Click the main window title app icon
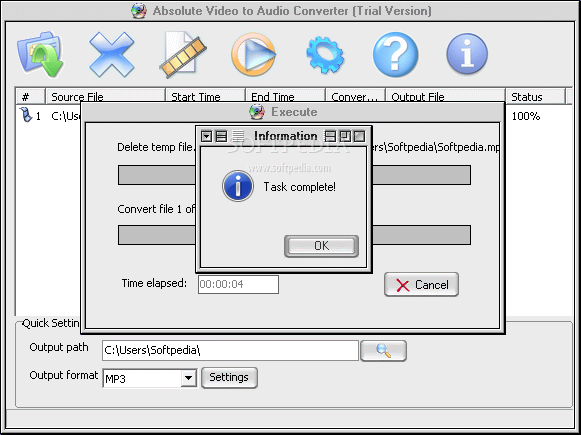Viewport: 581px width, 435px height. click(139, 11)
